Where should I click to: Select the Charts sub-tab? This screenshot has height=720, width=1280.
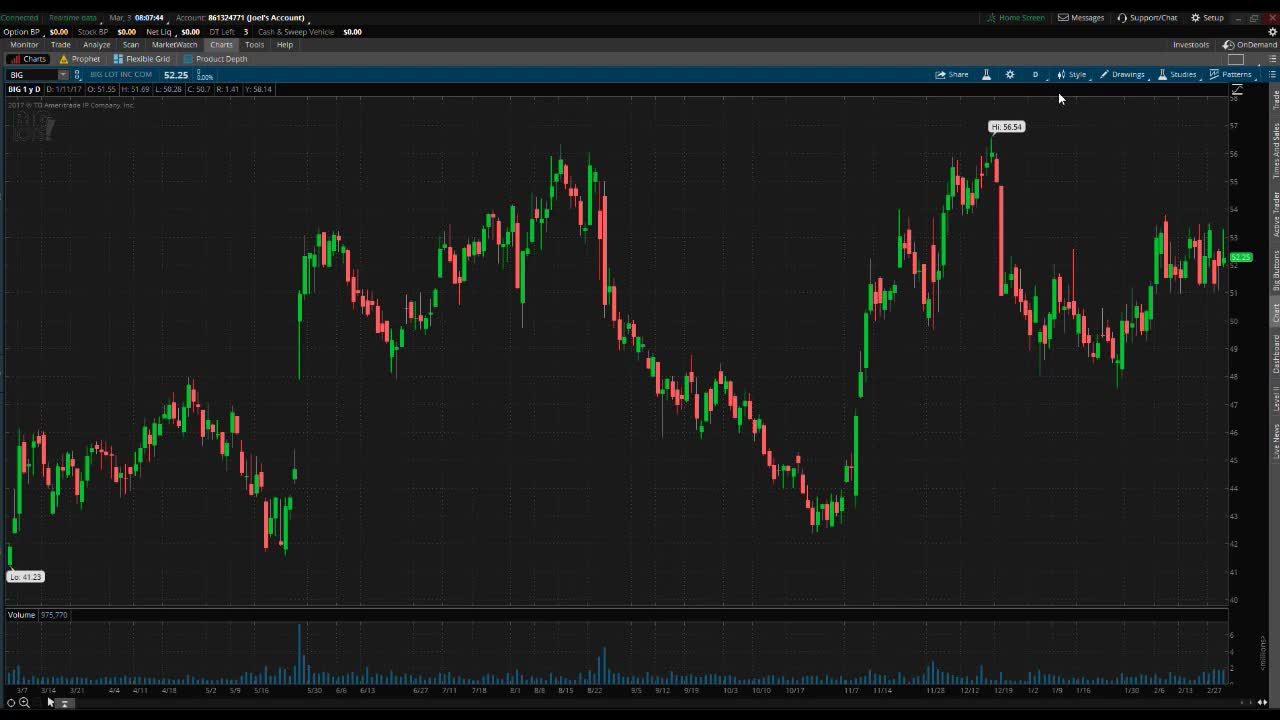(x=28, y=59)
